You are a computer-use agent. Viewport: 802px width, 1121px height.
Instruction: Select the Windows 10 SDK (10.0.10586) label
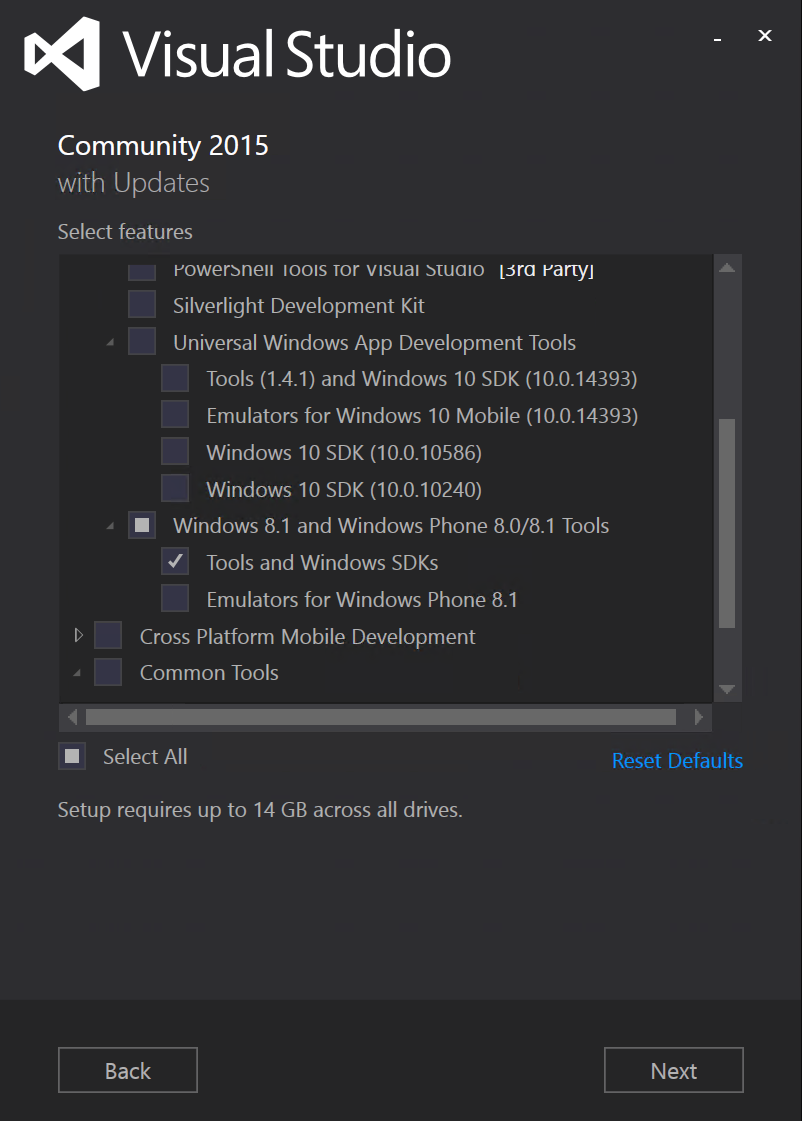tap(344, 453)
